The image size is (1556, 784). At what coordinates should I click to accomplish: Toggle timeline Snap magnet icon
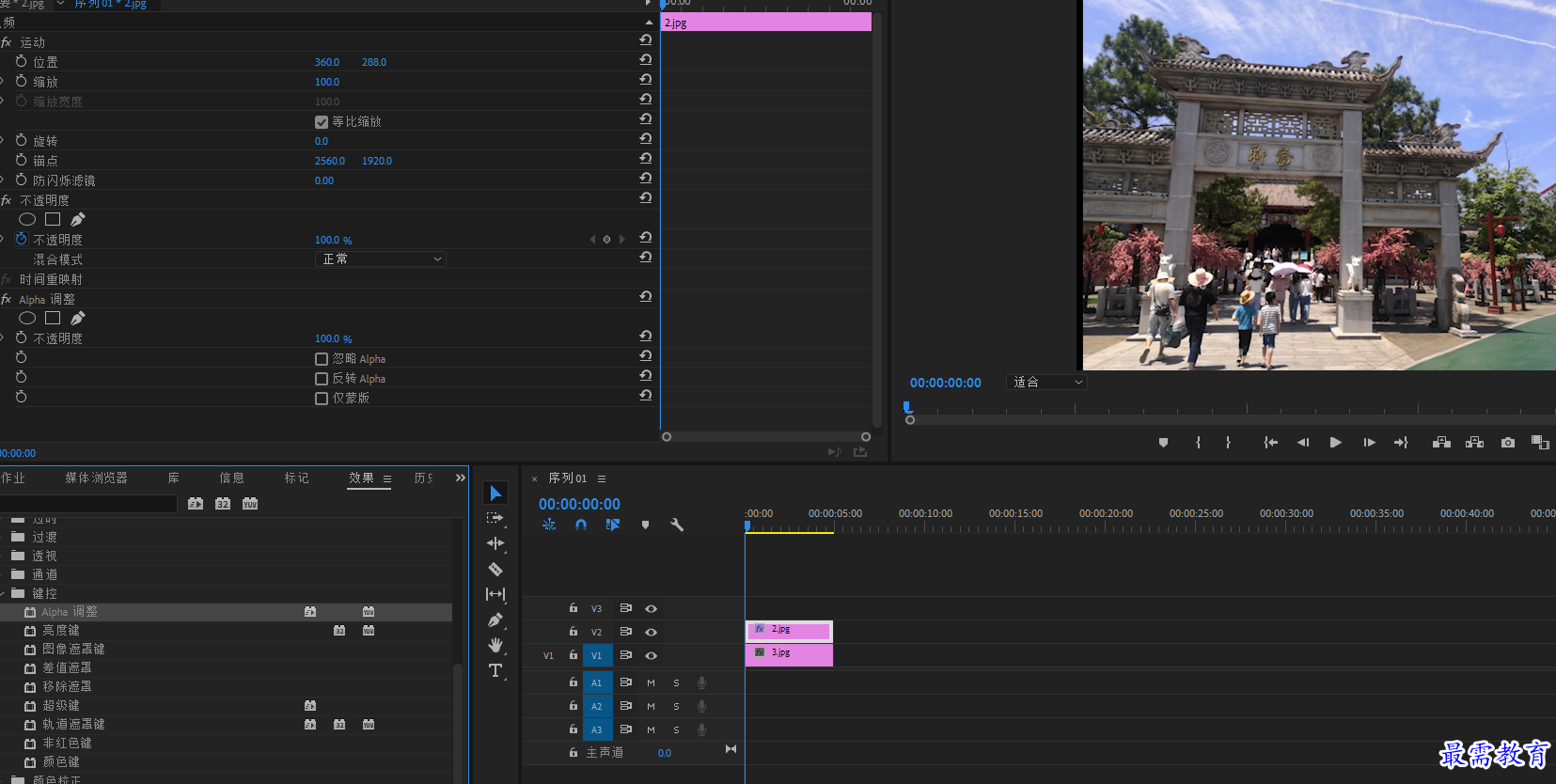[581, 525]
